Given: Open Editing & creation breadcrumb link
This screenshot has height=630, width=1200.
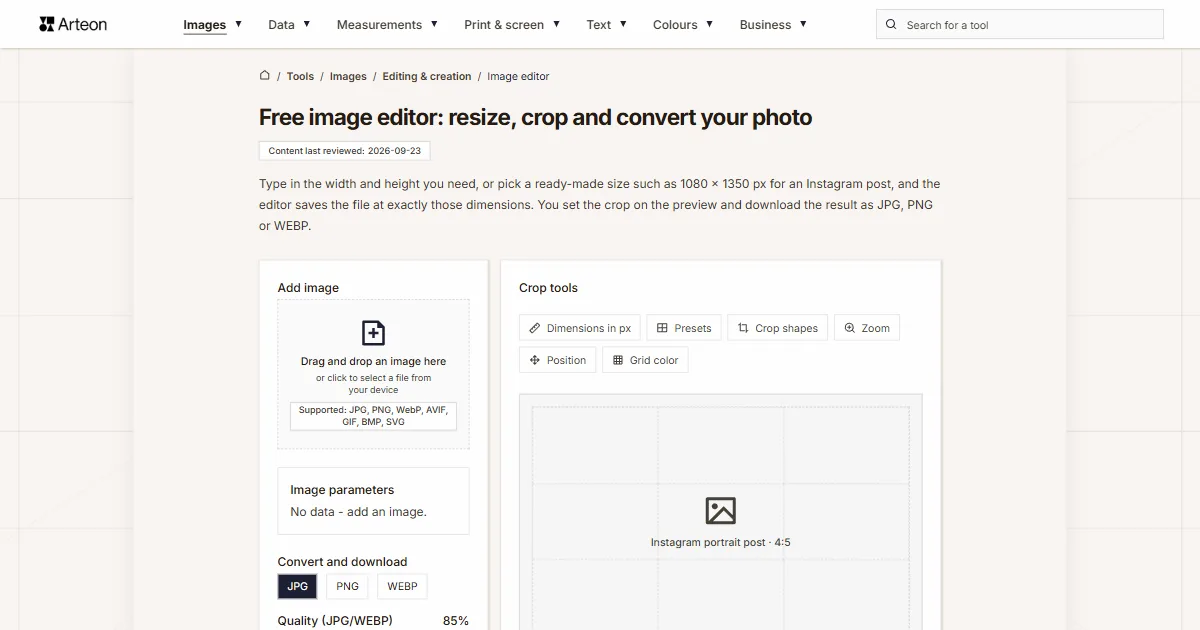Looking at the screenshot, I should (x=427, y=77).
